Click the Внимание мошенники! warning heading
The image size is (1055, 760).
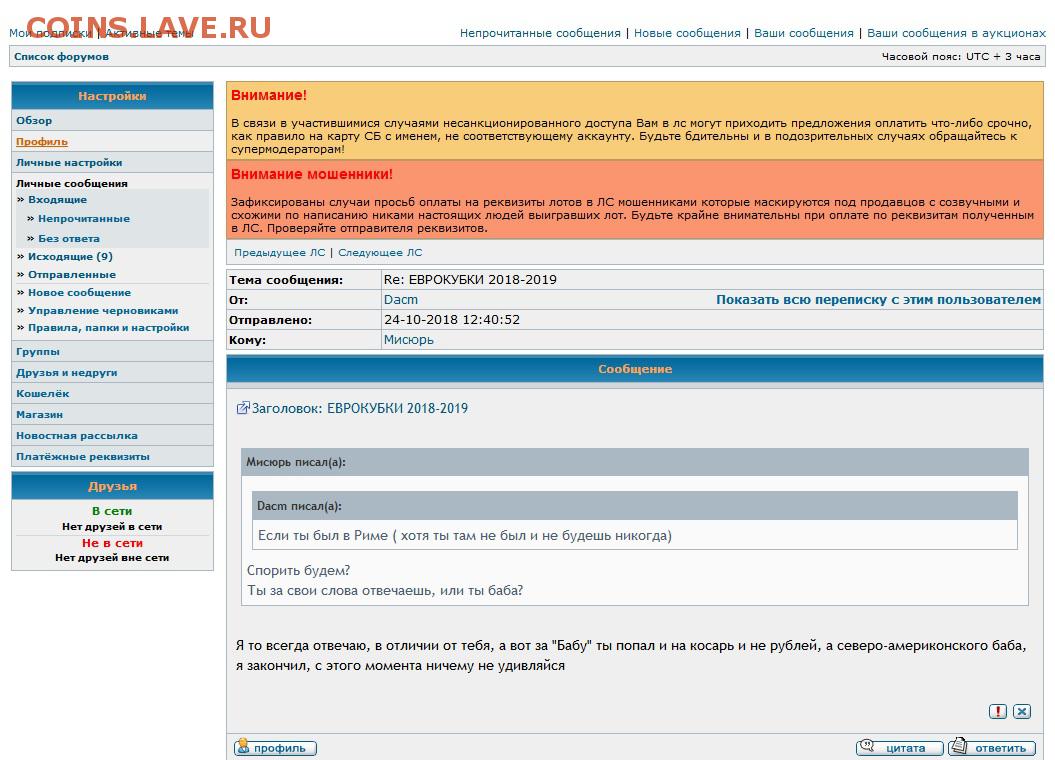312,174
